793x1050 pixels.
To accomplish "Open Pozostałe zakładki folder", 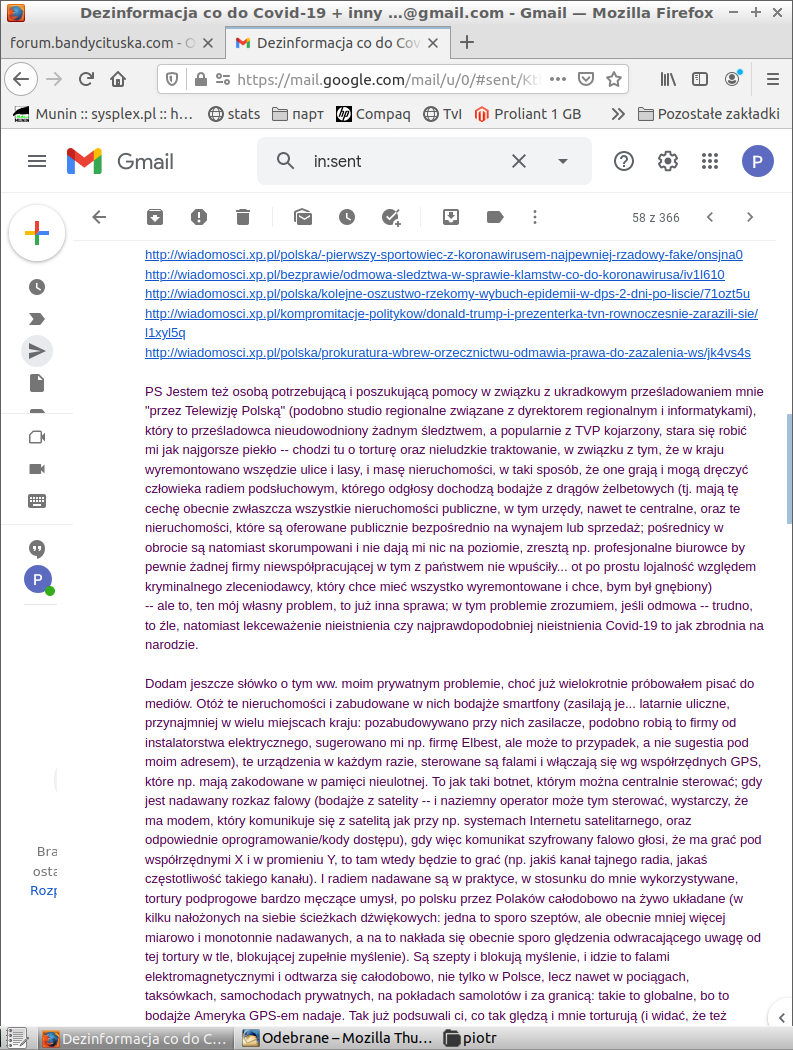I will click(709, 114).
